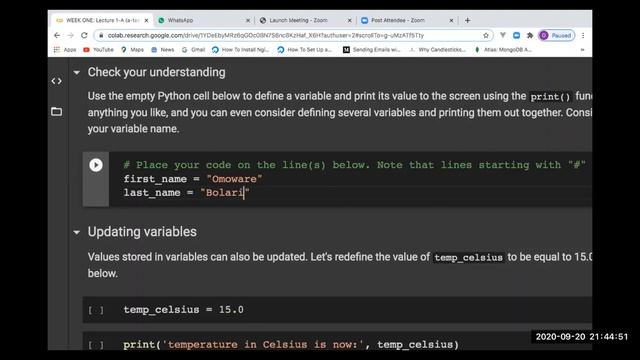Click the site lock icon

pyautogui.click(x=101, y=36)
